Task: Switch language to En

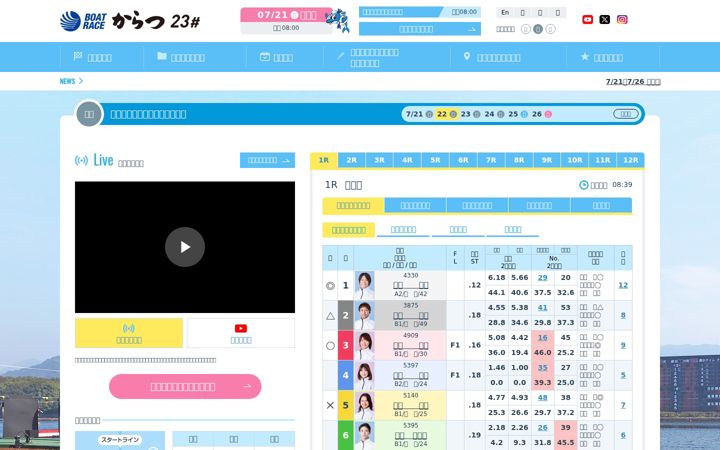Action: pos(505,12)
